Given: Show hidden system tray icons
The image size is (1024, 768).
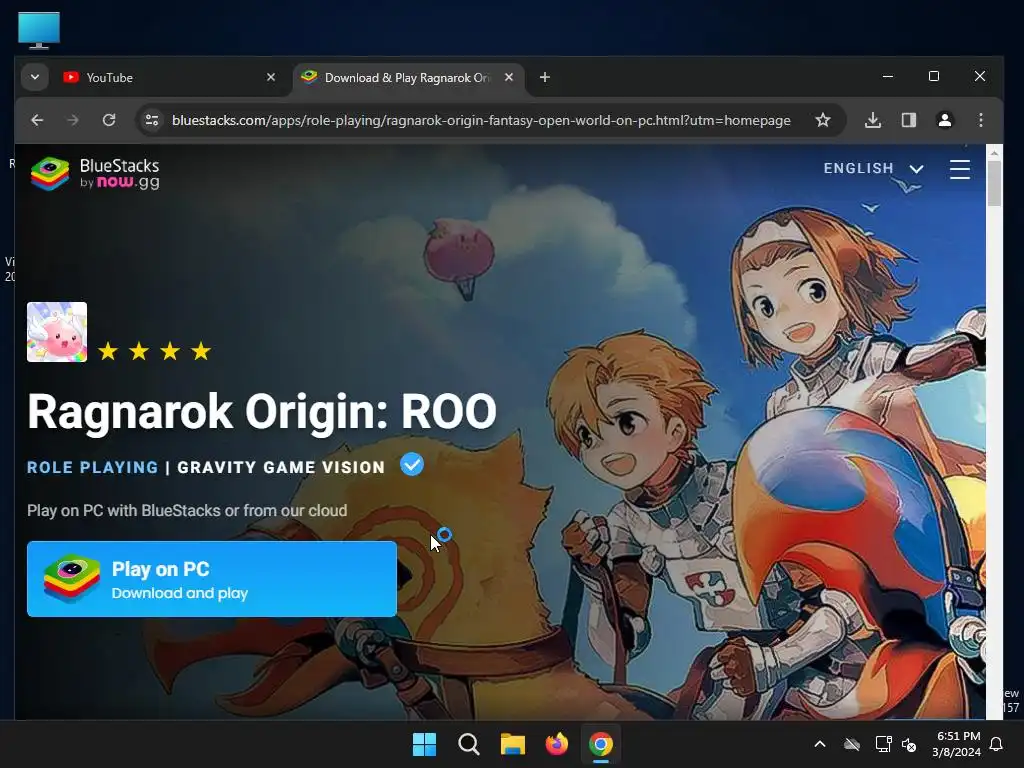Looking at the screenshot, I should point(820,744).
